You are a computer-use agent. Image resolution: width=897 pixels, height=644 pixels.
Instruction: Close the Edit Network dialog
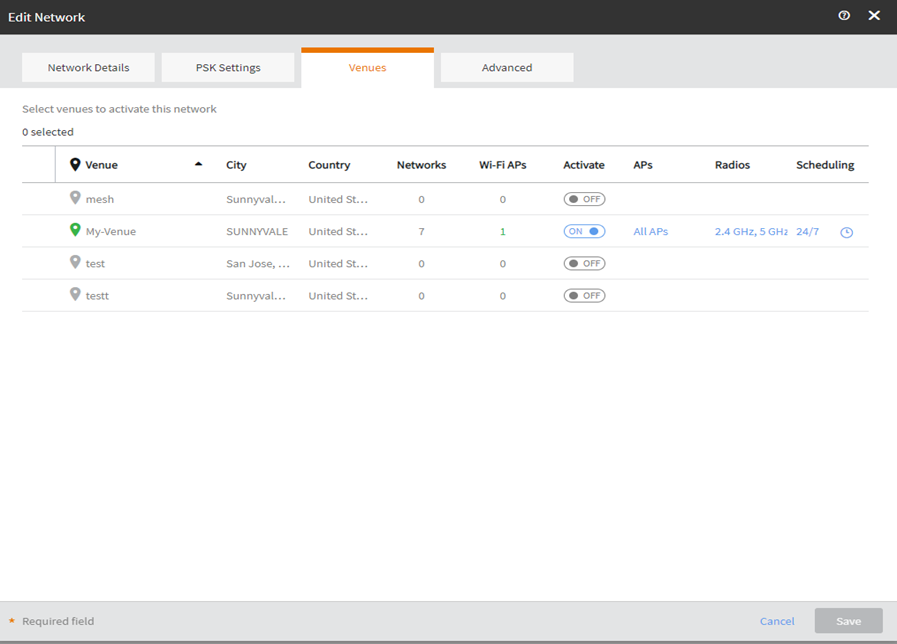[x=874, y=16]
